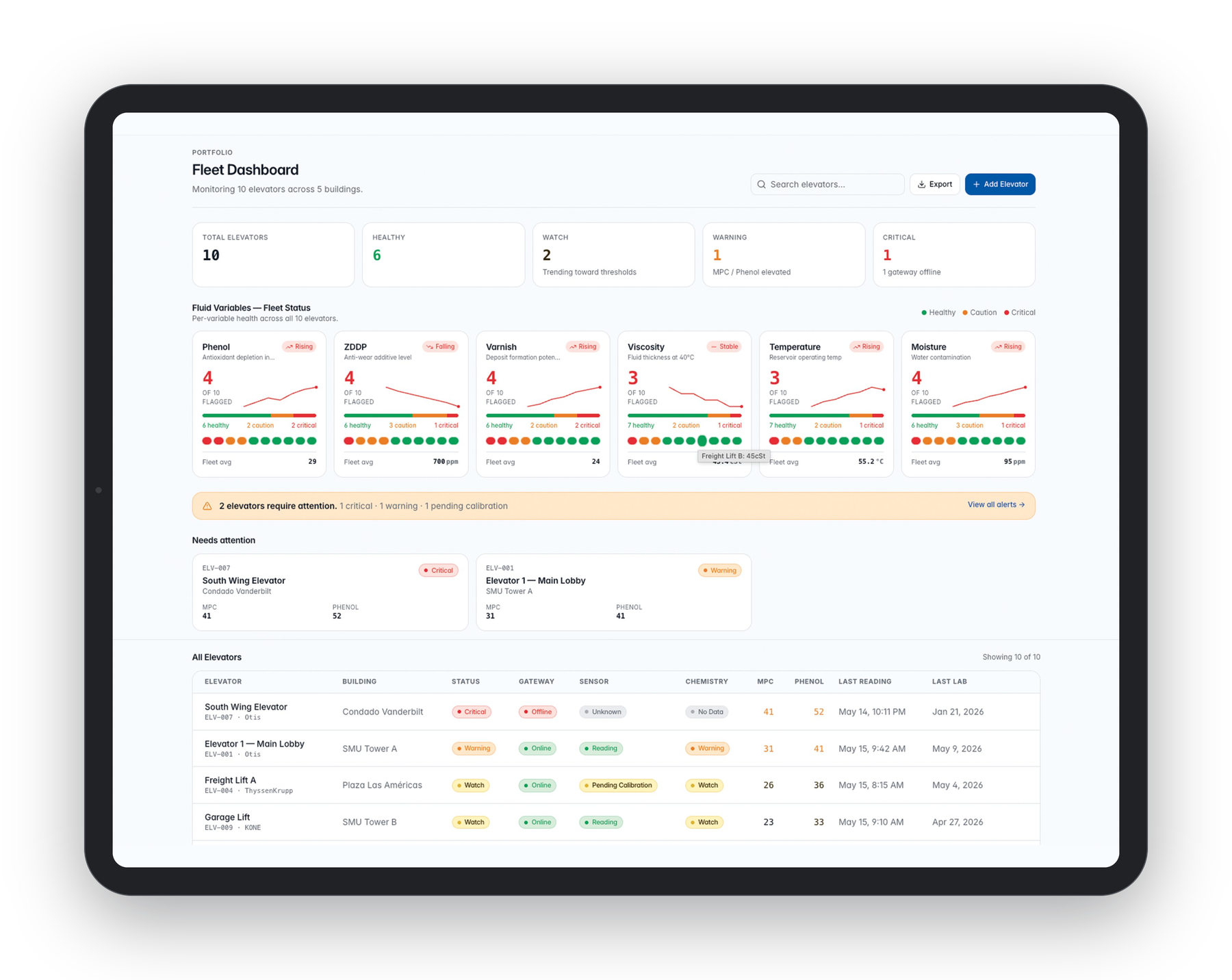Click the Offline gateway badge for South Wing Elevator
This screenshot has height=980, width=1232.
coord(537,712)
